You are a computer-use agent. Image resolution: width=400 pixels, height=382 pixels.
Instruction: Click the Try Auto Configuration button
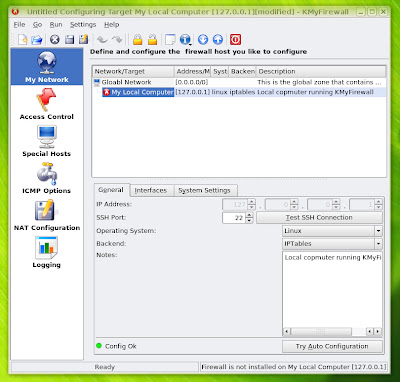point(332,346)
